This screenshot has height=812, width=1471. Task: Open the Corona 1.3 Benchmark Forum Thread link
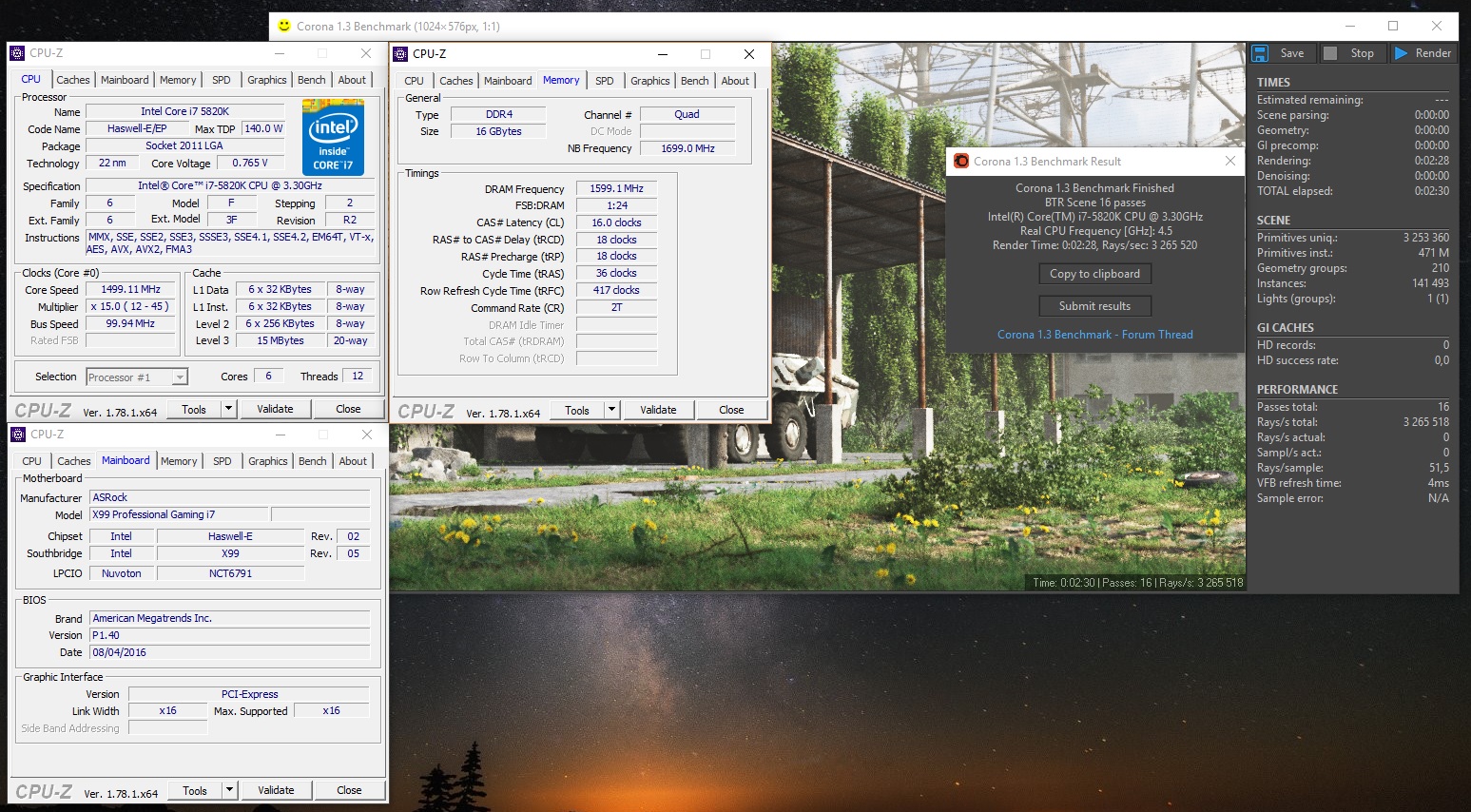point(1095,335)
